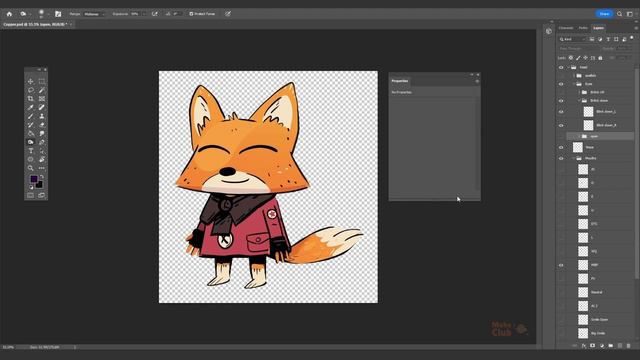
Task: Delete the layer with the trash icon
Action: coord(629,346)
